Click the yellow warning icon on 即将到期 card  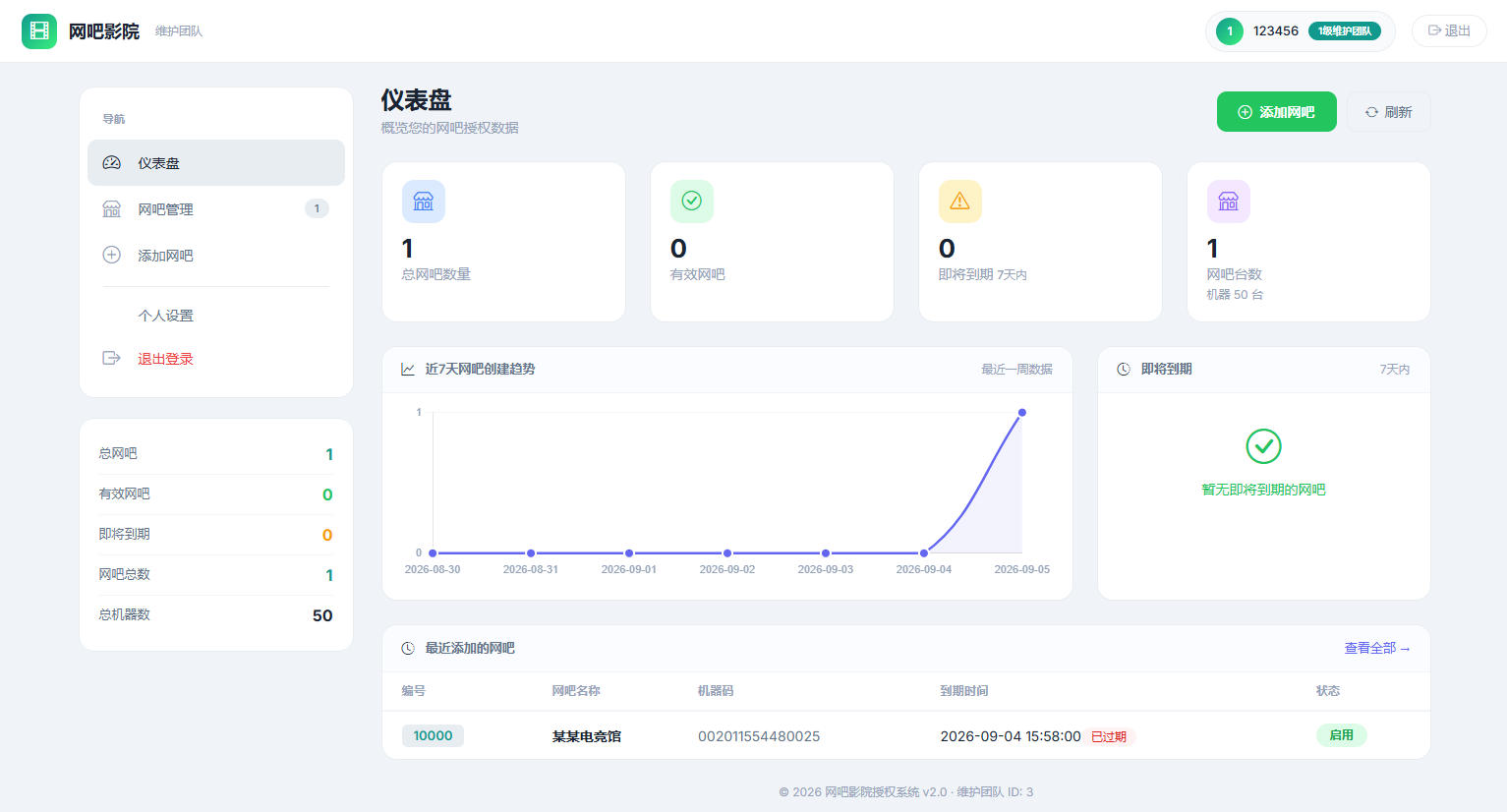pyautogui.click(x=960, y=202)
